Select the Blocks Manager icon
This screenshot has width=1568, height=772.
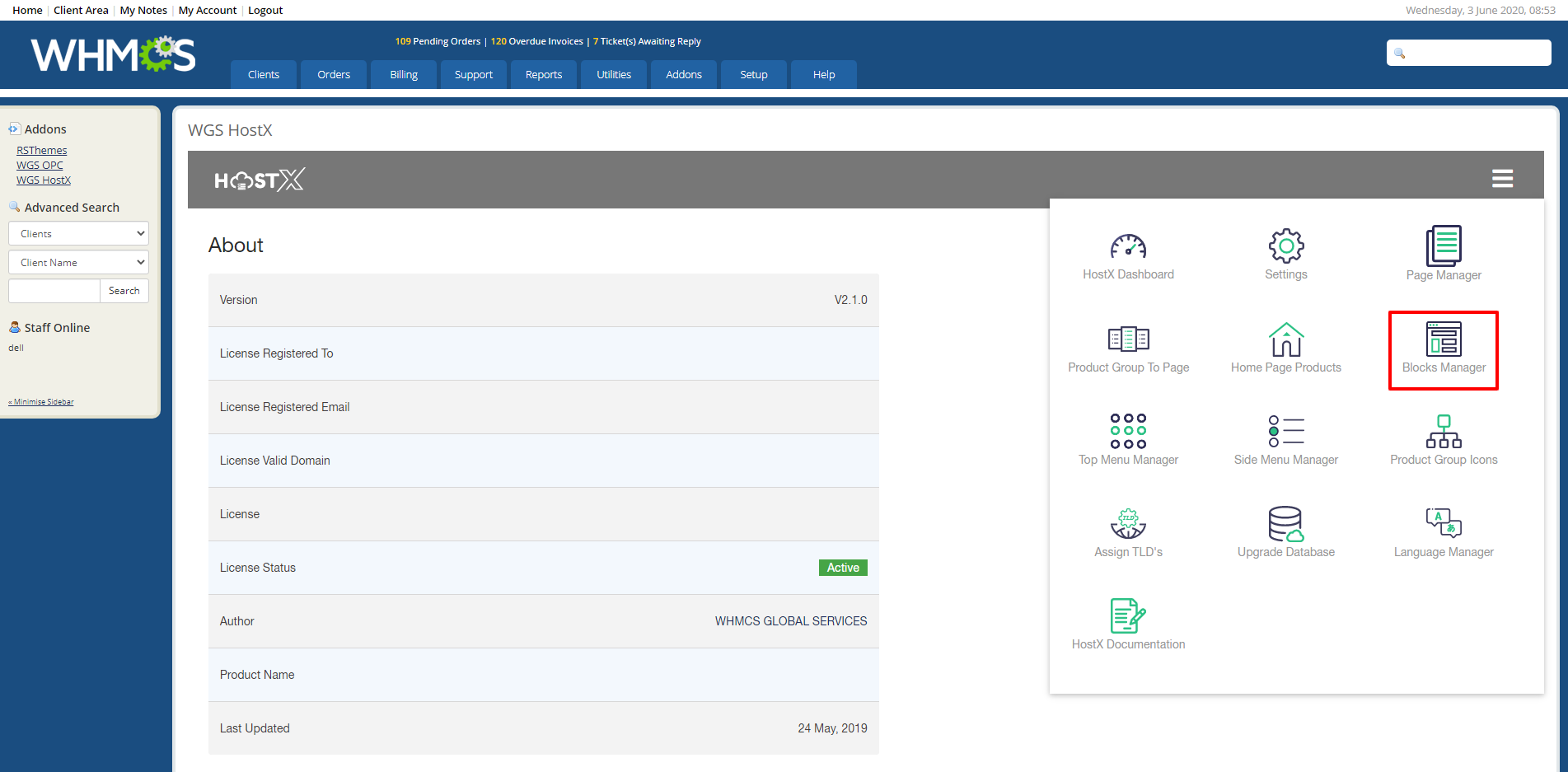pyautogui.click(x=1444, y=339)
